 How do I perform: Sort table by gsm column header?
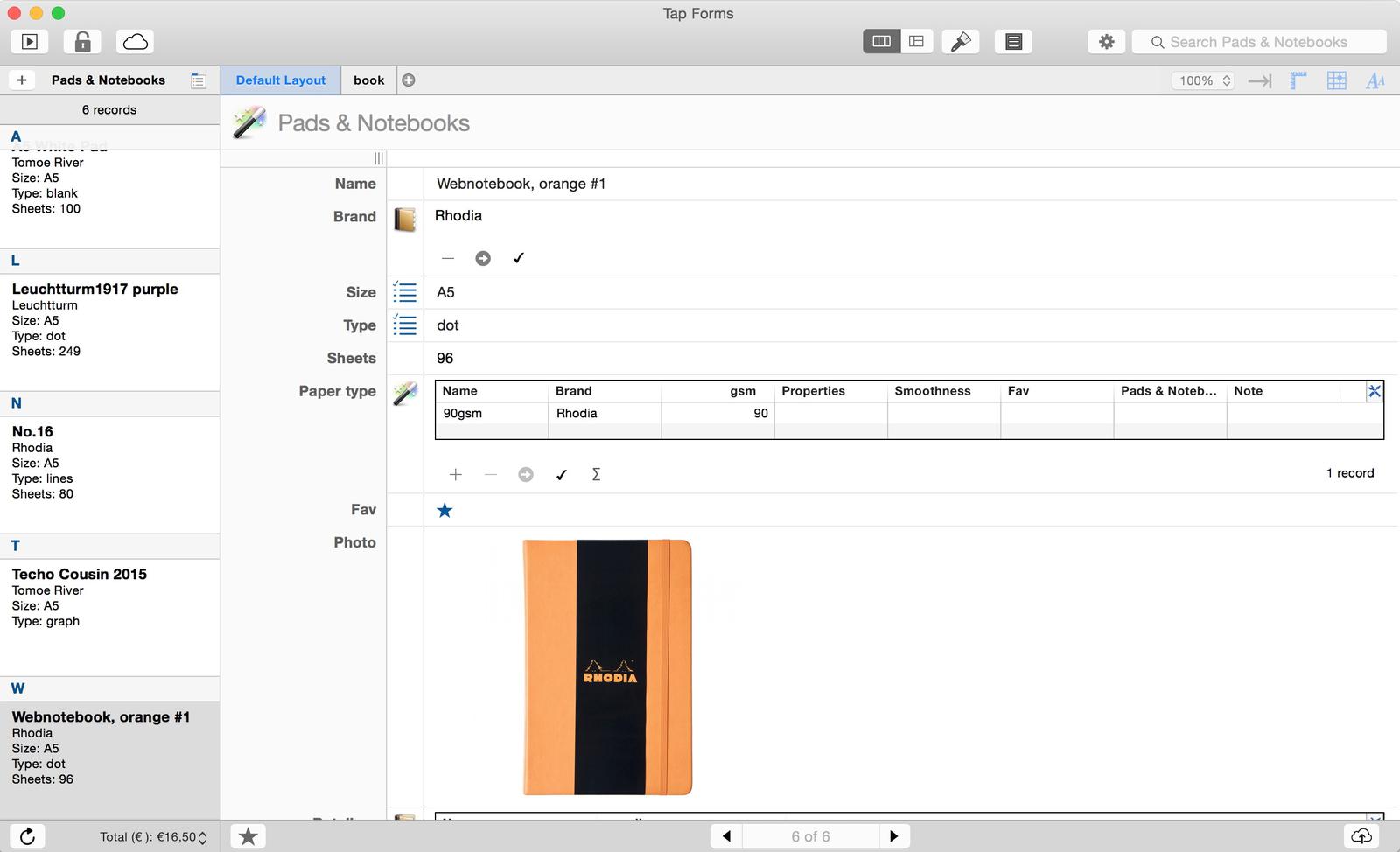tap(717, 391)
